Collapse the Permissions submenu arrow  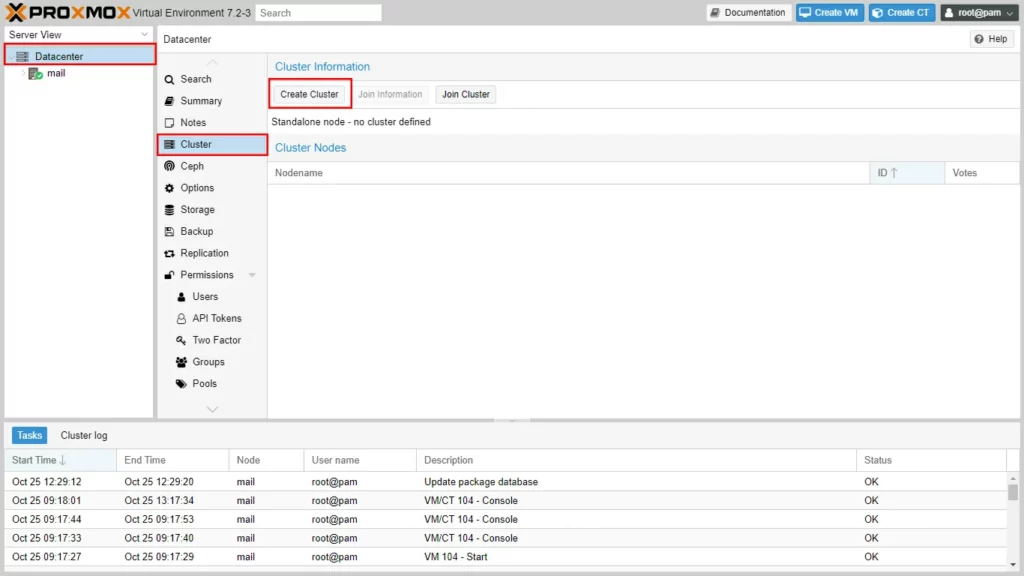point(252,275)
